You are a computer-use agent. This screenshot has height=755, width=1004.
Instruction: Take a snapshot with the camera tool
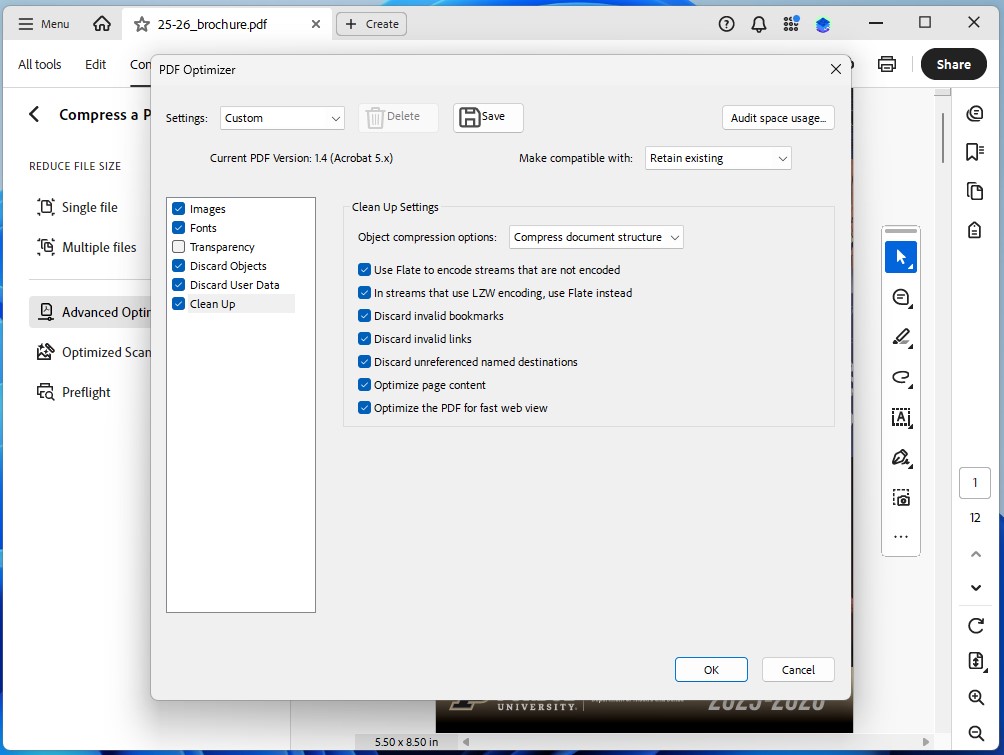900,497
